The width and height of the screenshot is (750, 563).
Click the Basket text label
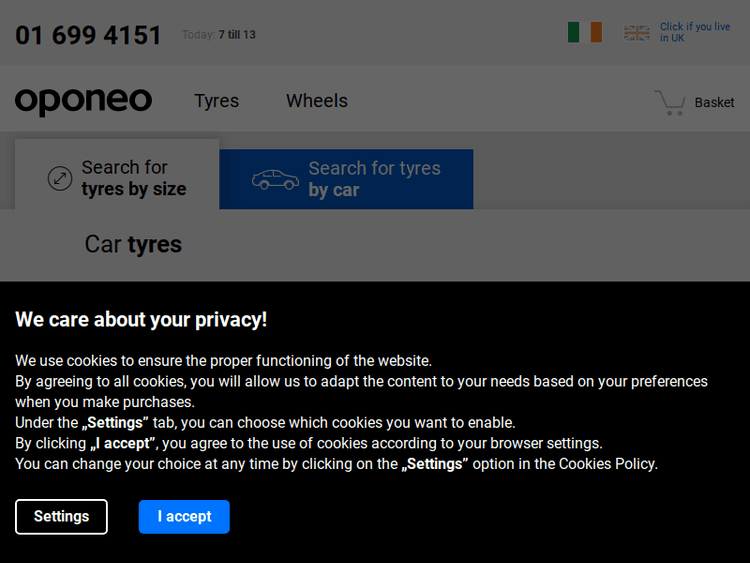714,102
